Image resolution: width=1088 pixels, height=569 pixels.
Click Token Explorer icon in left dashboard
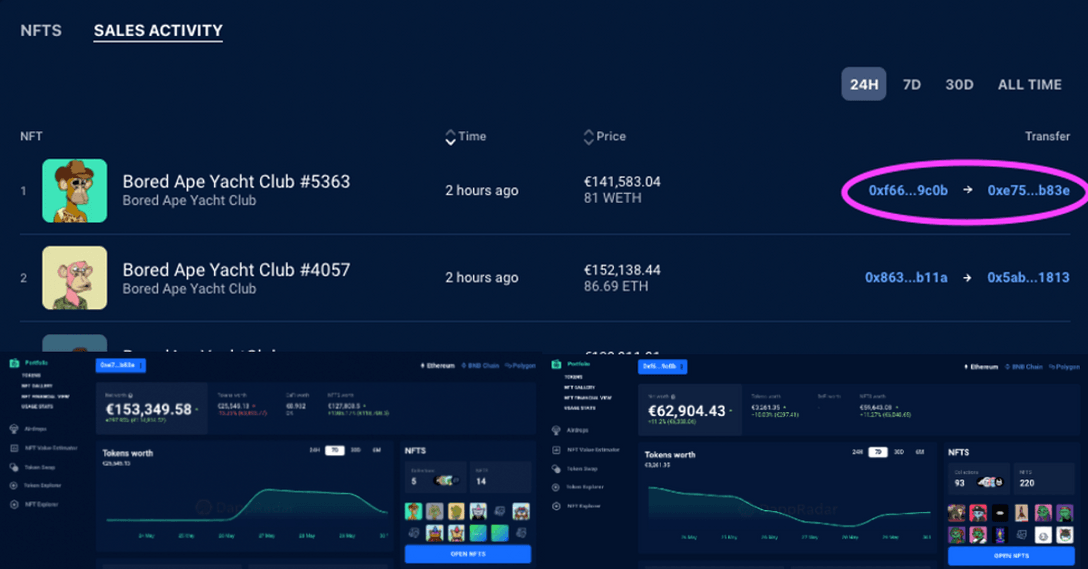[14, 486]
